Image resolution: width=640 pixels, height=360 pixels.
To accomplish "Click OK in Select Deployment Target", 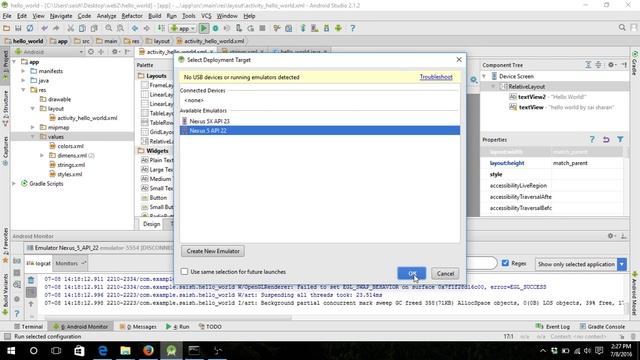I will (412, 273).
